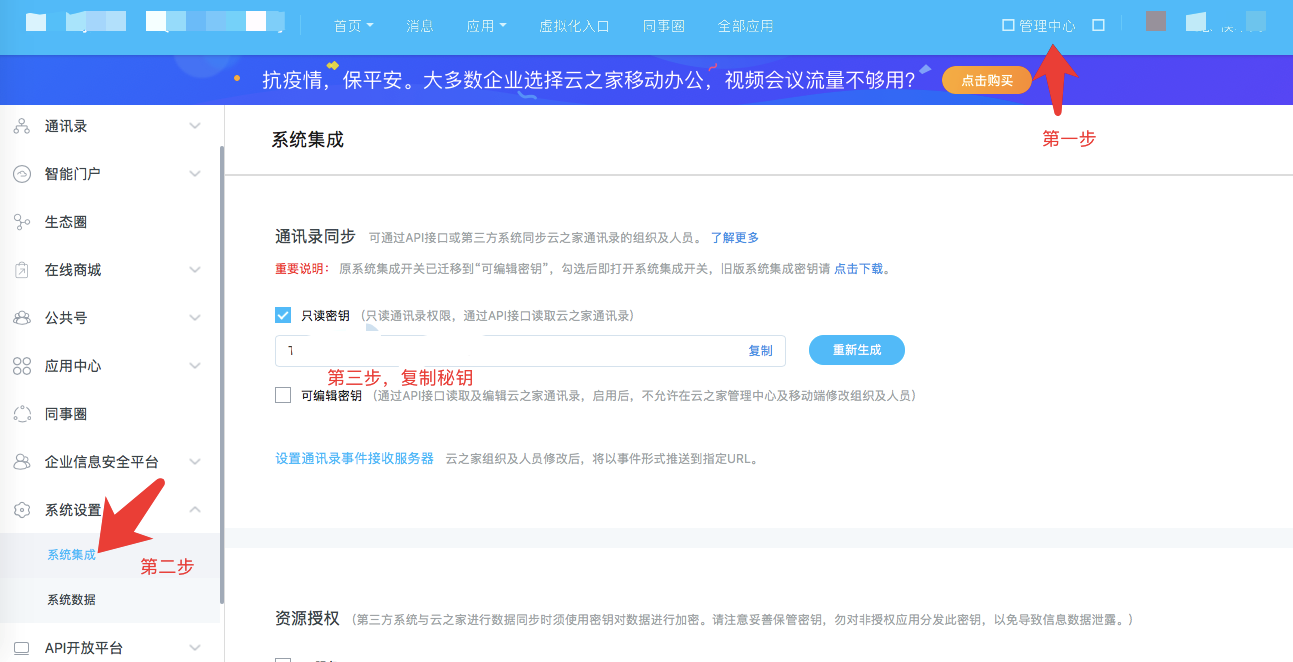
Task: Click the 点击购买 banner button
Action: [987, 81]
